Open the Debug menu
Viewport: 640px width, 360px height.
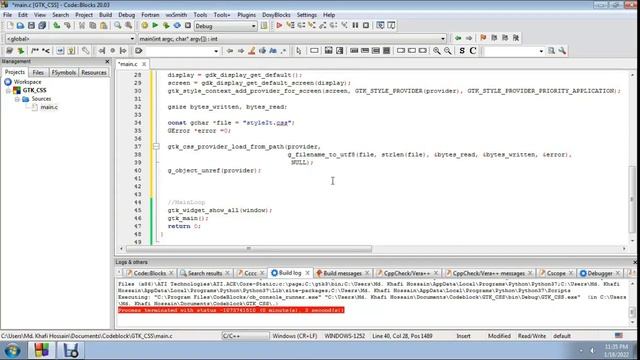127,15
